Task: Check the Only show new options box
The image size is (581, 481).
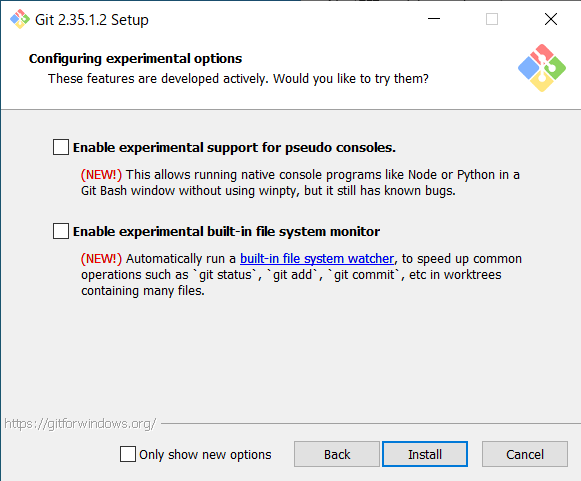Action: pyautogui.click(x=128, y=454)
